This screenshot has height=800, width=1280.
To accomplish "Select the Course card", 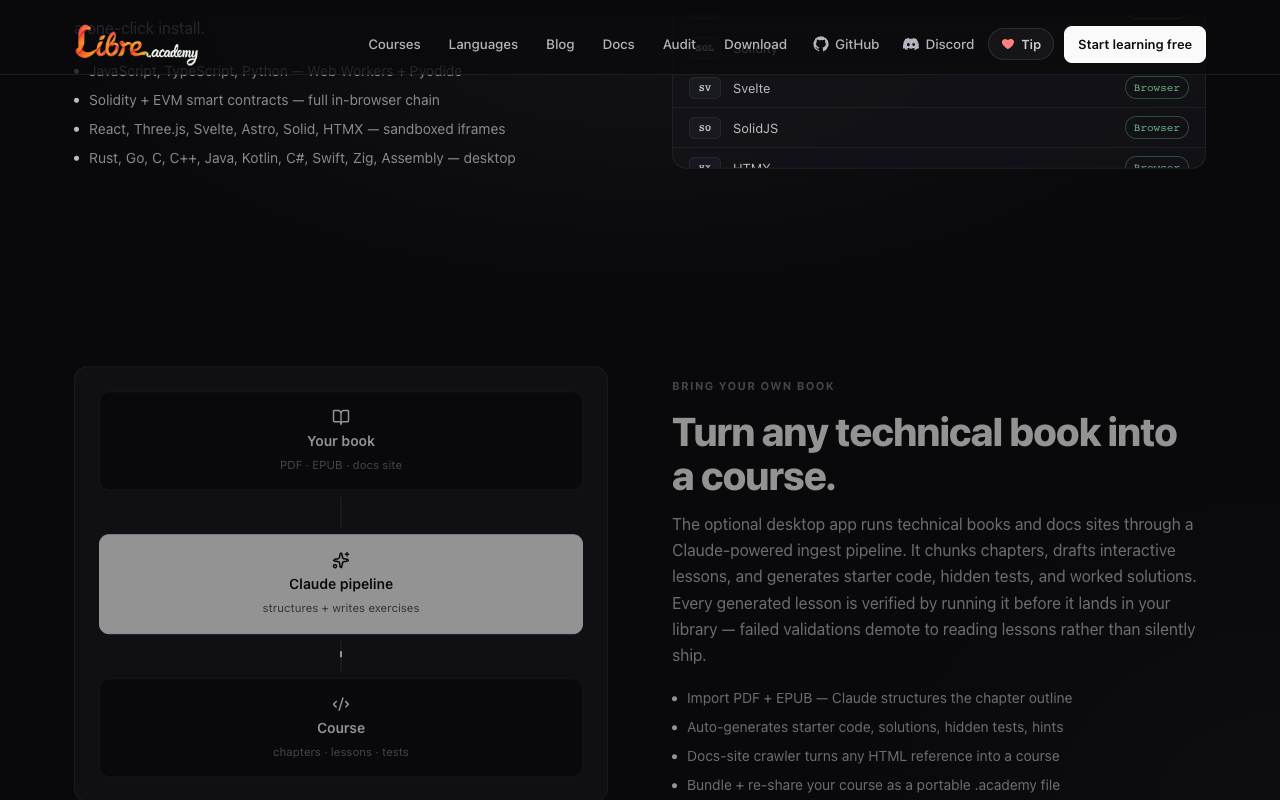I will 341,728.
